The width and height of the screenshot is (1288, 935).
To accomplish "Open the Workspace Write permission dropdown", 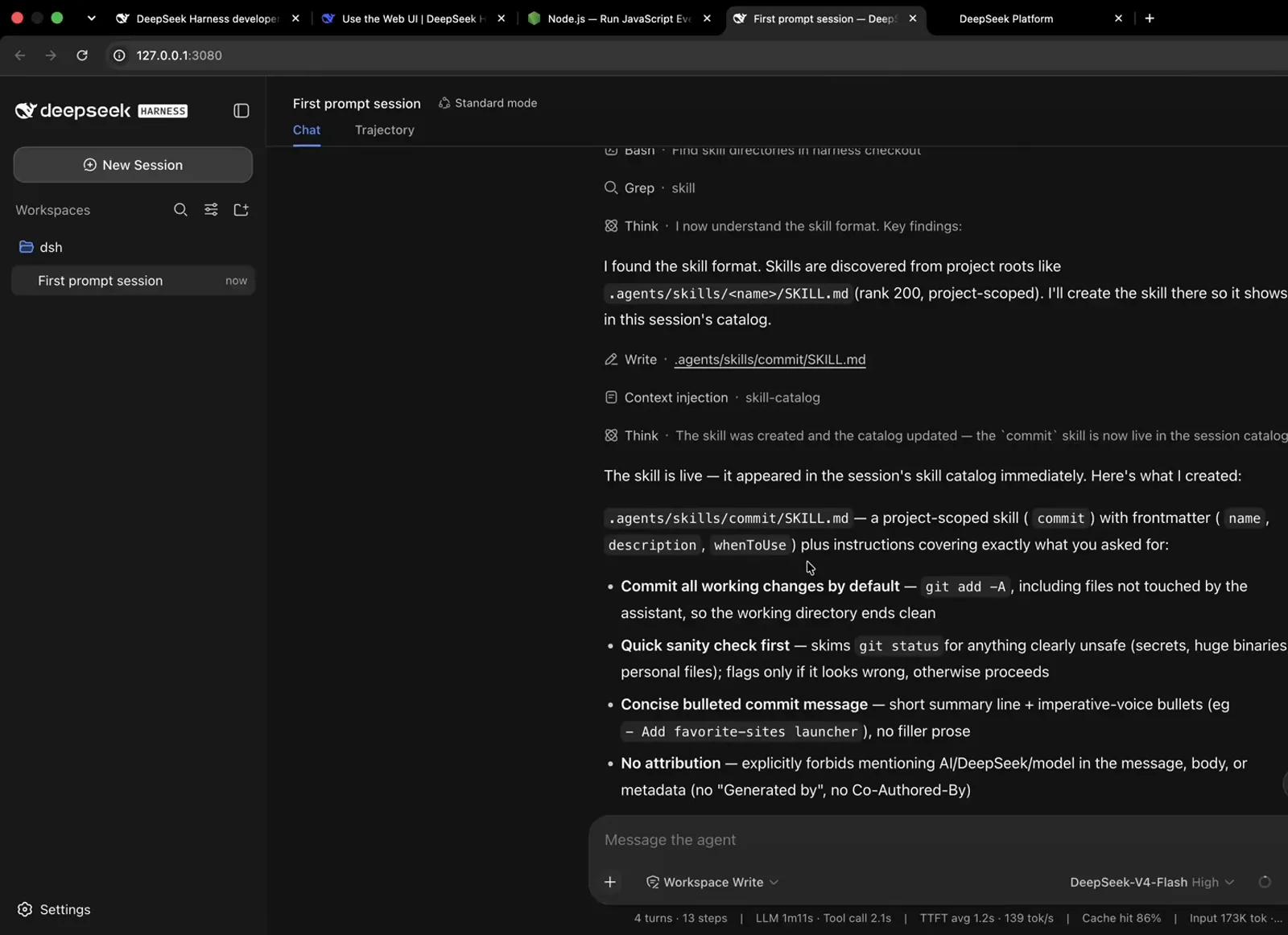I will (712, 883).
